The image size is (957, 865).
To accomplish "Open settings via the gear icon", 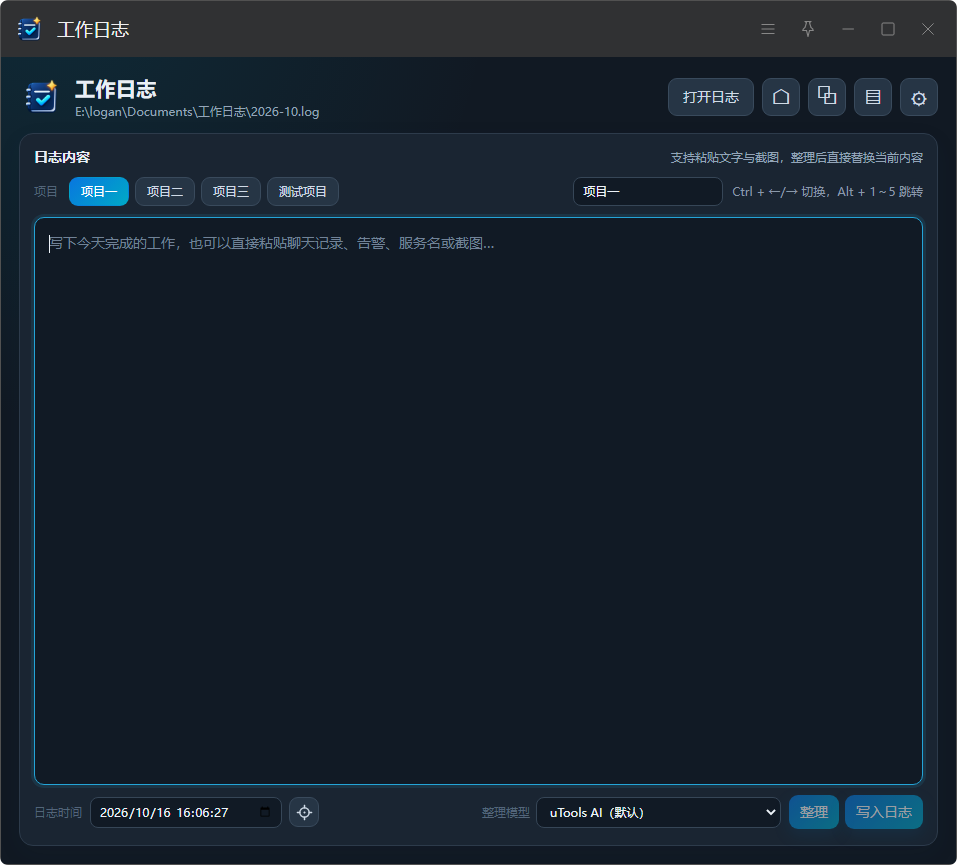I will pos(919,97).
